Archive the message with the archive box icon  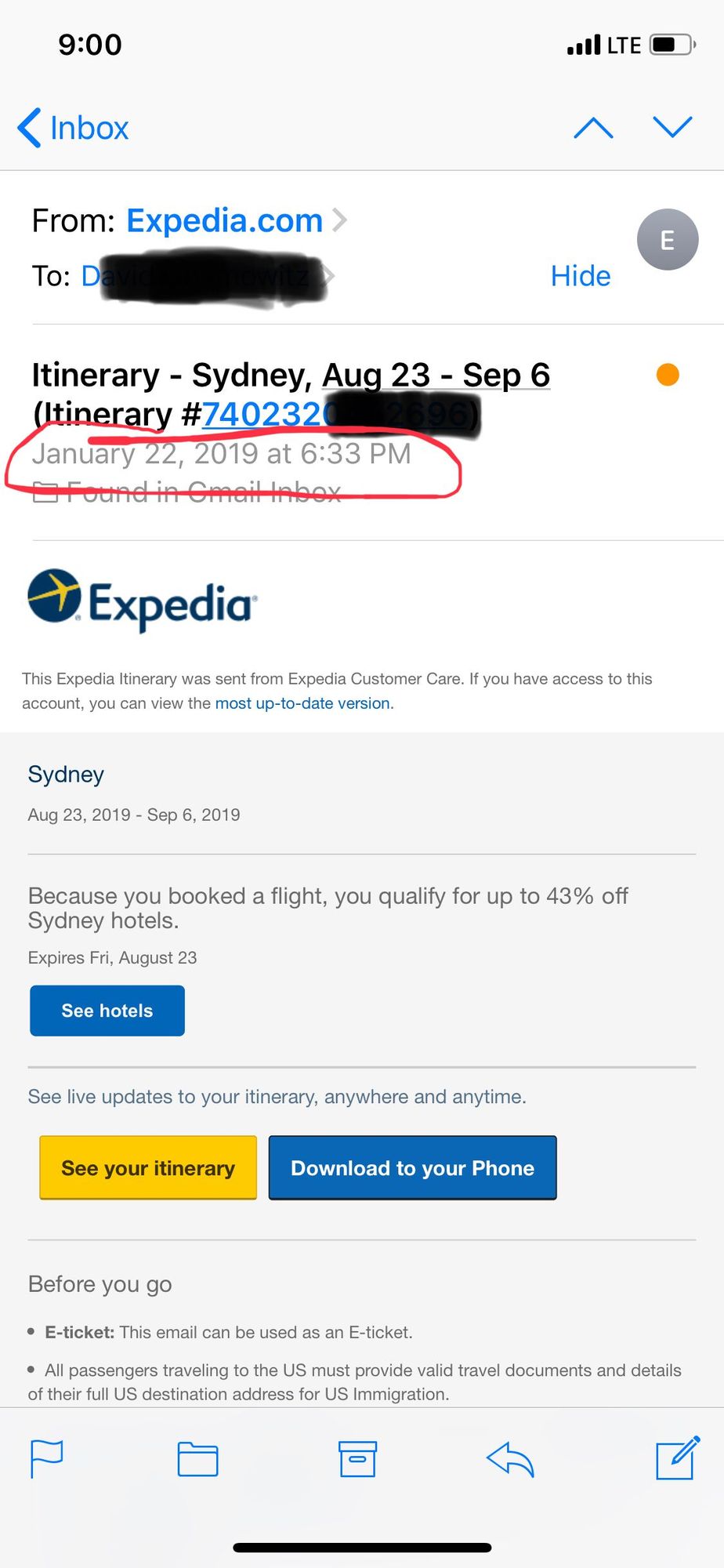357,1459
